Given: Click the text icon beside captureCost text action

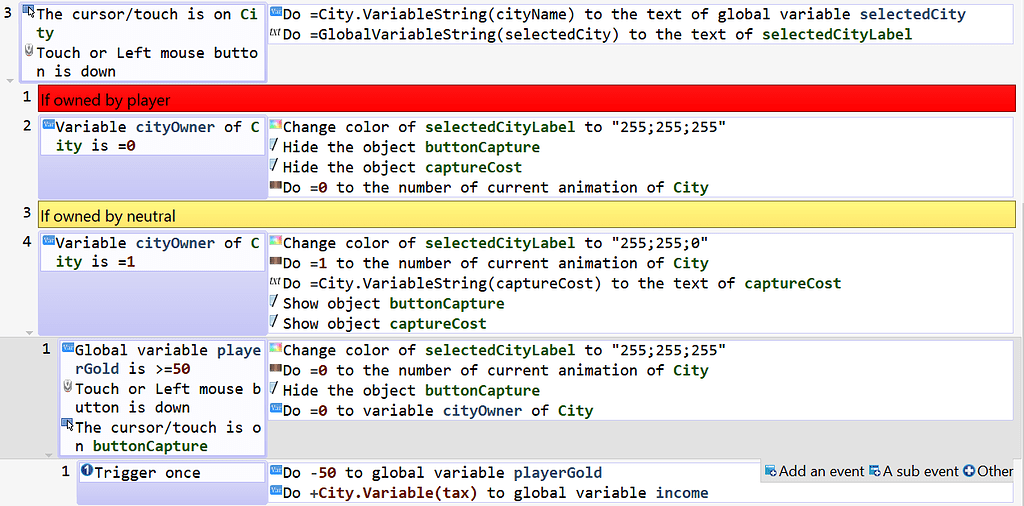Looking at the screenshot, I should pos(275,283).
